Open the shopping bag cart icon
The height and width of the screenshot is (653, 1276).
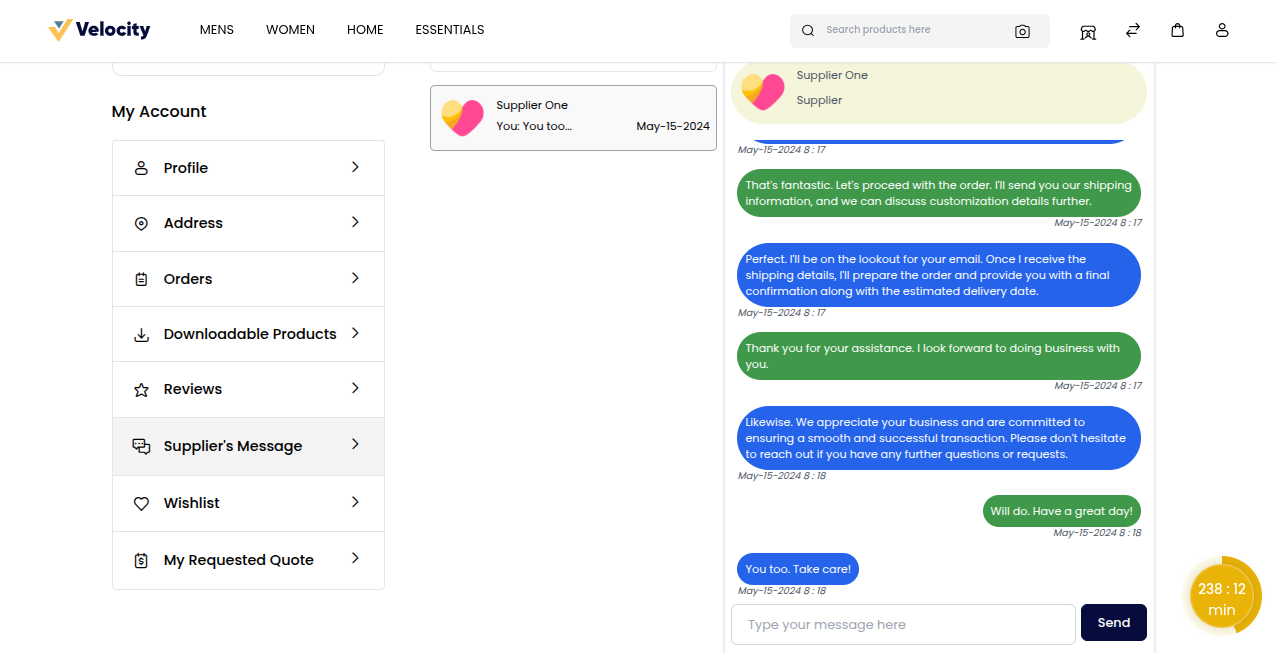(x=1178, y=30)
